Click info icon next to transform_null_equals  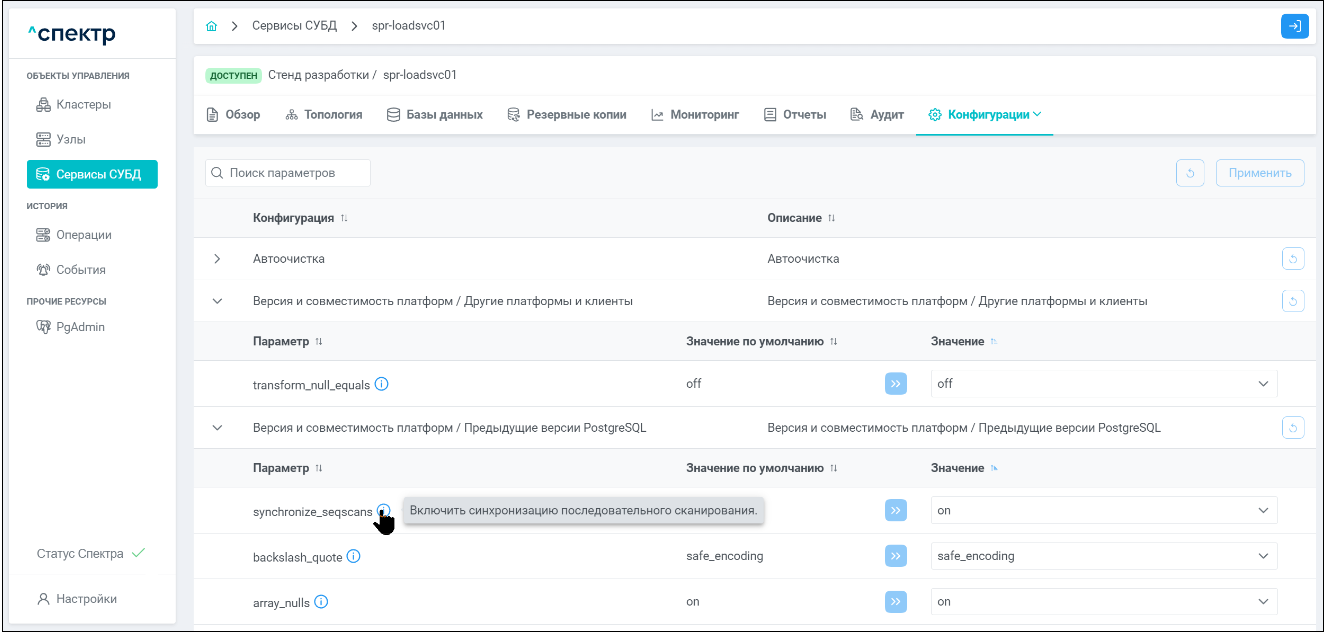381,384
